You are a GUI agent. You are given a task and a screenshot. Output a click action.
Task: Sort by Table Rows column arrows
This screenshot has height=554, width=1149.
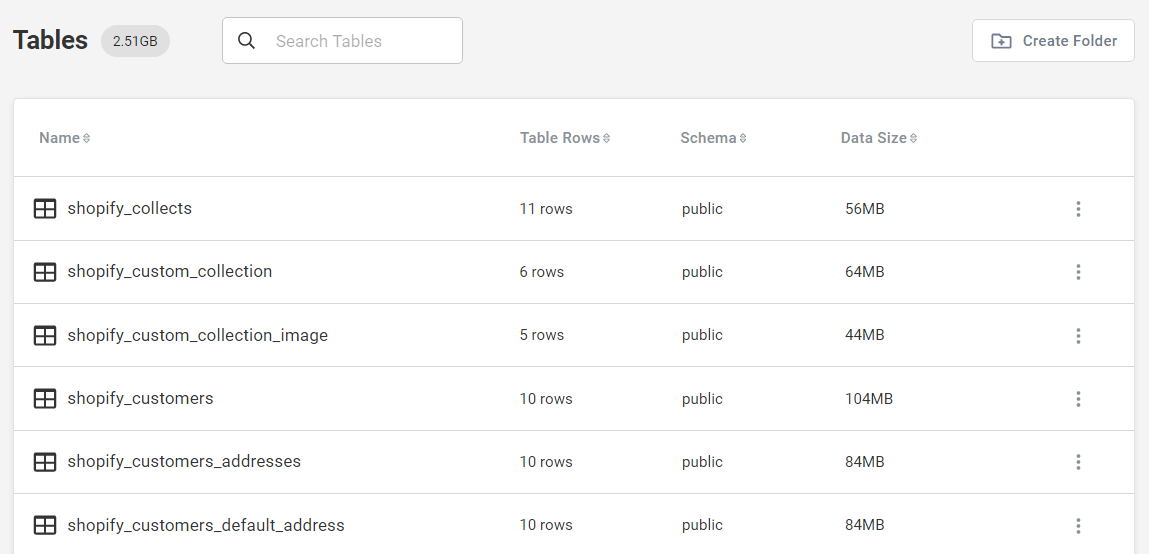coord(607,138)
